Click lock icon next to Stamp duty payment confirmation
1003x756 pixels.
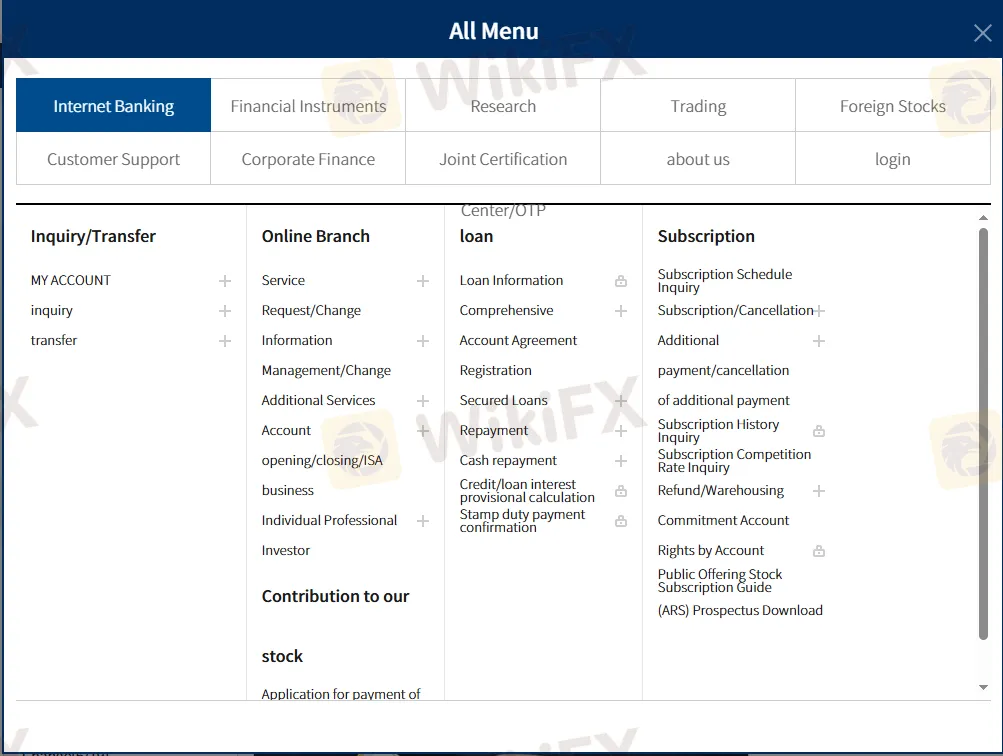coord(621,521)
